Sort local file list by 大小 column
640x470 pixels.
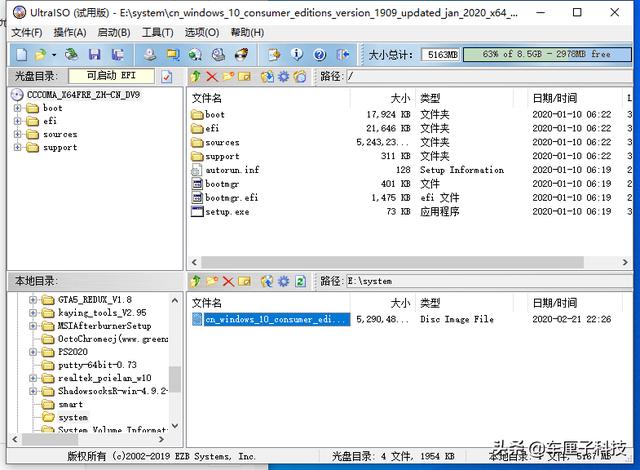pyautogui.click(x=382, y=303)
